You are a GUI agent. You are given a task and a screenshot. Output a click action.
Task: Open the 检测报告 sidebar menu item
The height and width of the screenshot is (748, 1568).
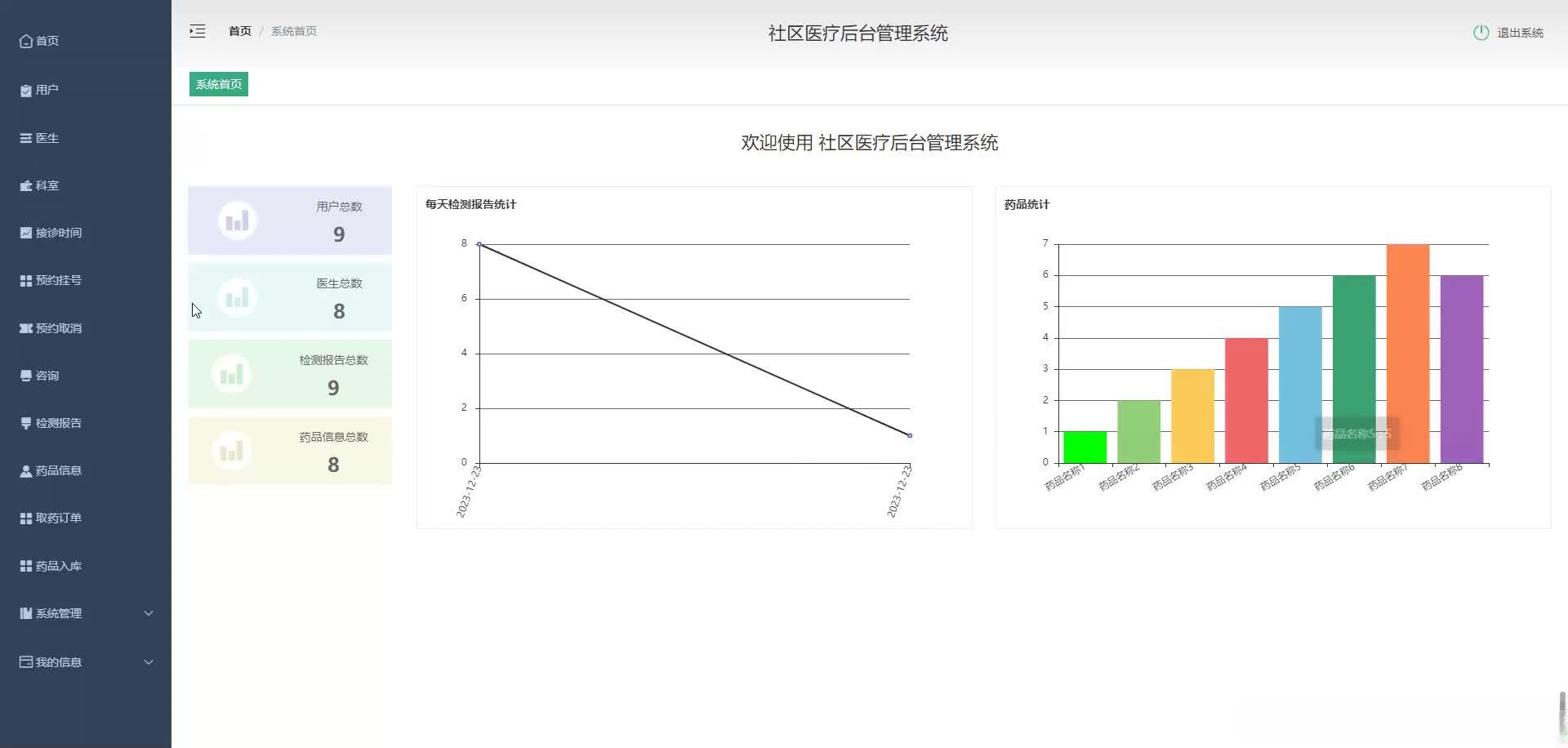[86, 423]
